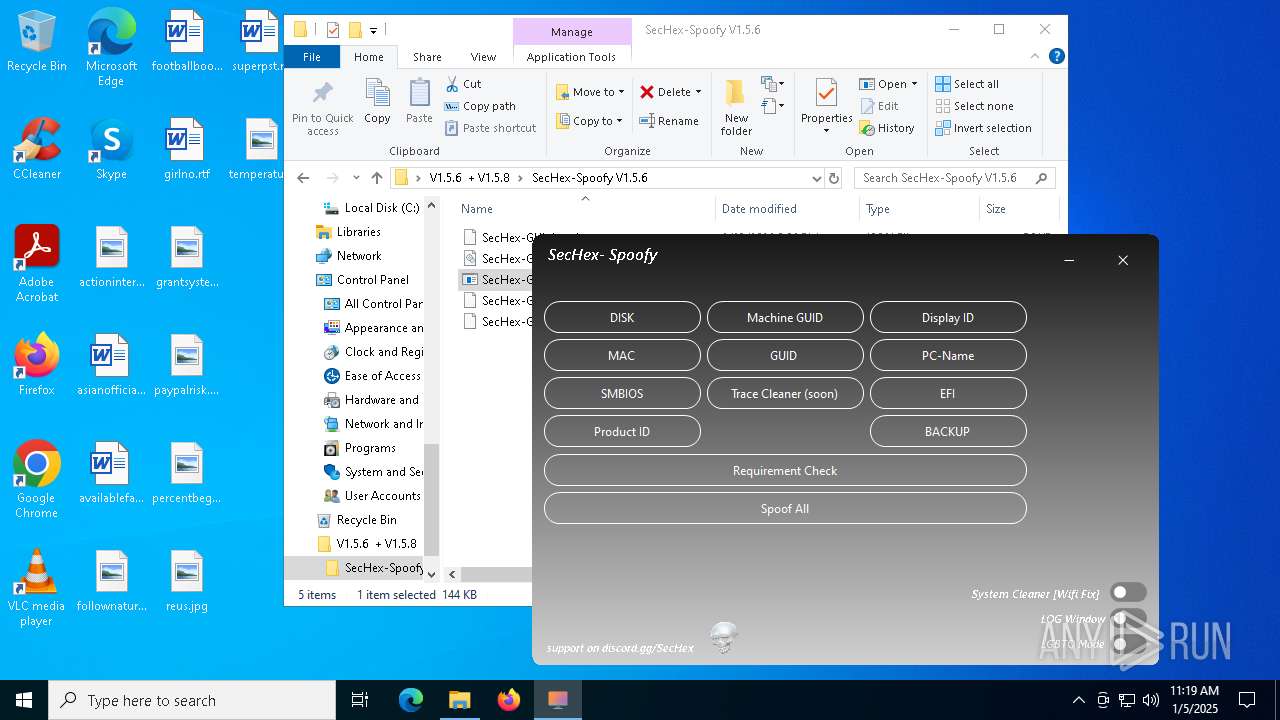Toggle System Cleaner [Wifi Fix] switch

[1128, 593]
